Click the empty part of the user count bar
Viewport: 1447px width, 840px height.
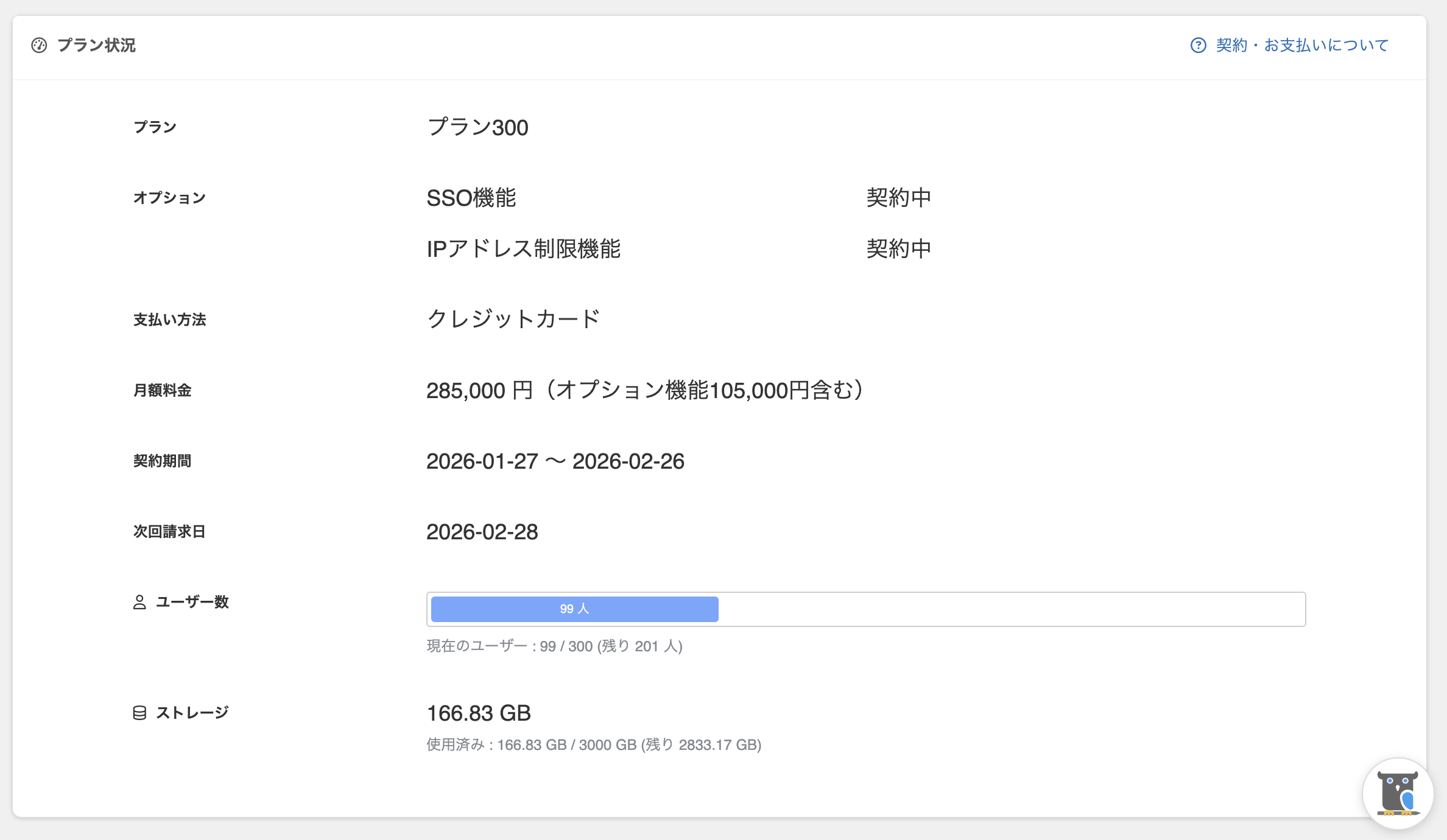(x=1011, y=609)
